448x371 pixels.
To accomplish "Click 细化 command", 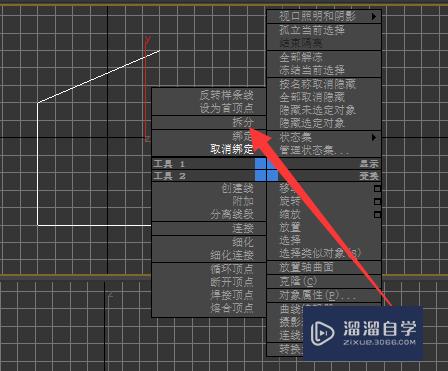I will tap(243, 242).
